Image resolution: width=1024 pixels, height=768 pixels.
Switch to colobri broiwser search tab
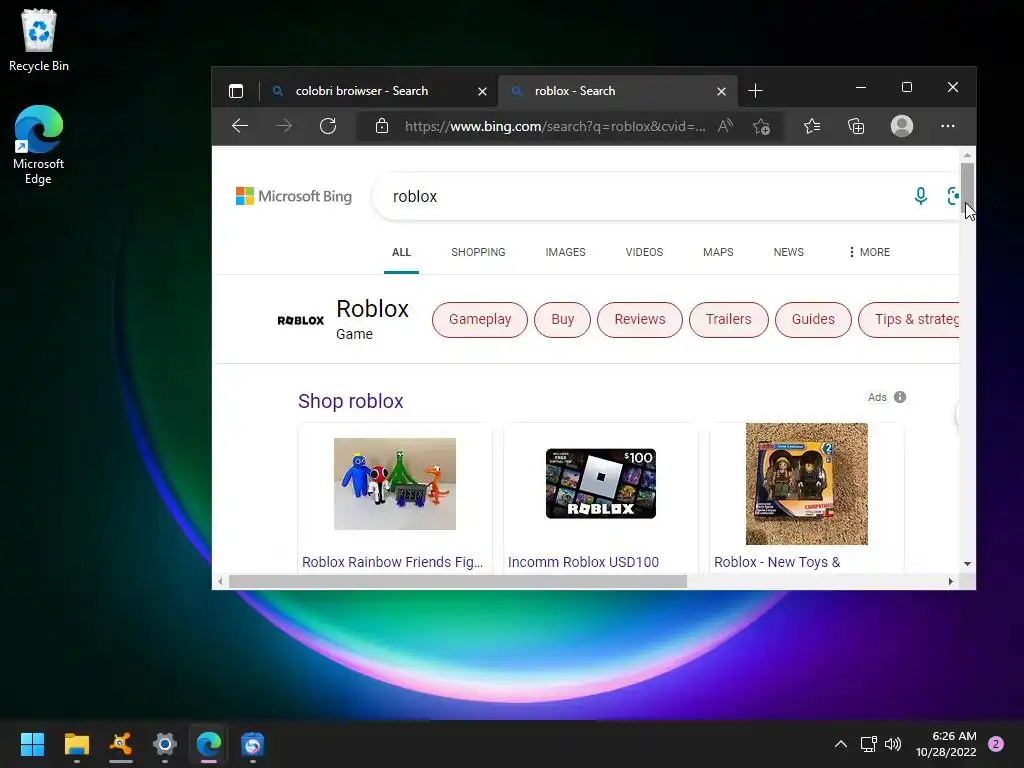[378, 91]
